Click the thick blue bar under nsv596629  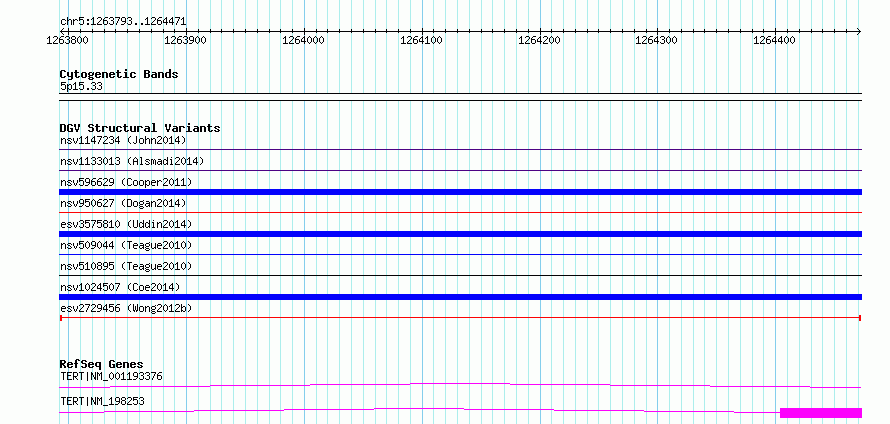460,192
